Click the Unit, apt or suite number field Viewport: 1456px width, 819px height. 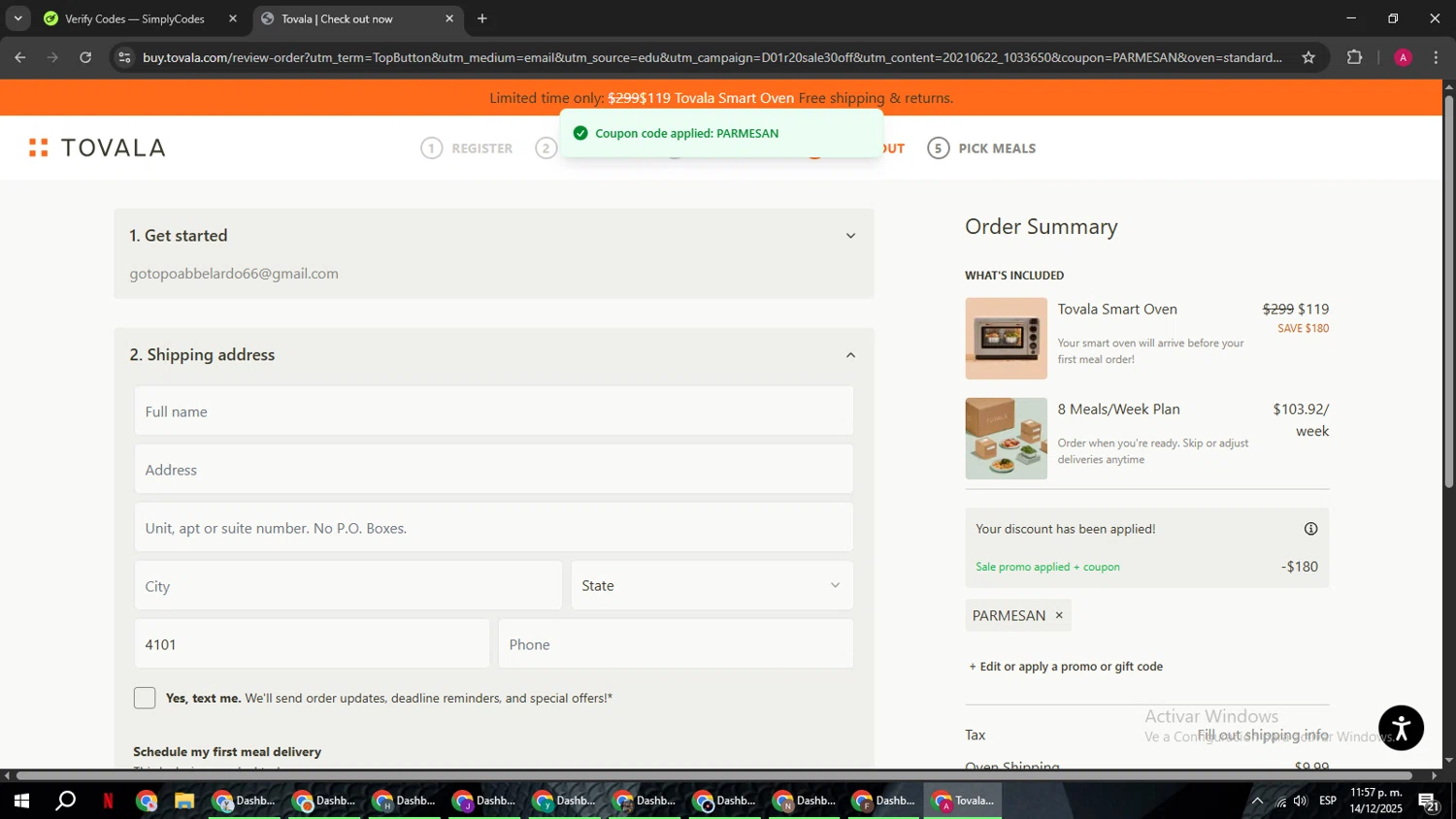494,528
